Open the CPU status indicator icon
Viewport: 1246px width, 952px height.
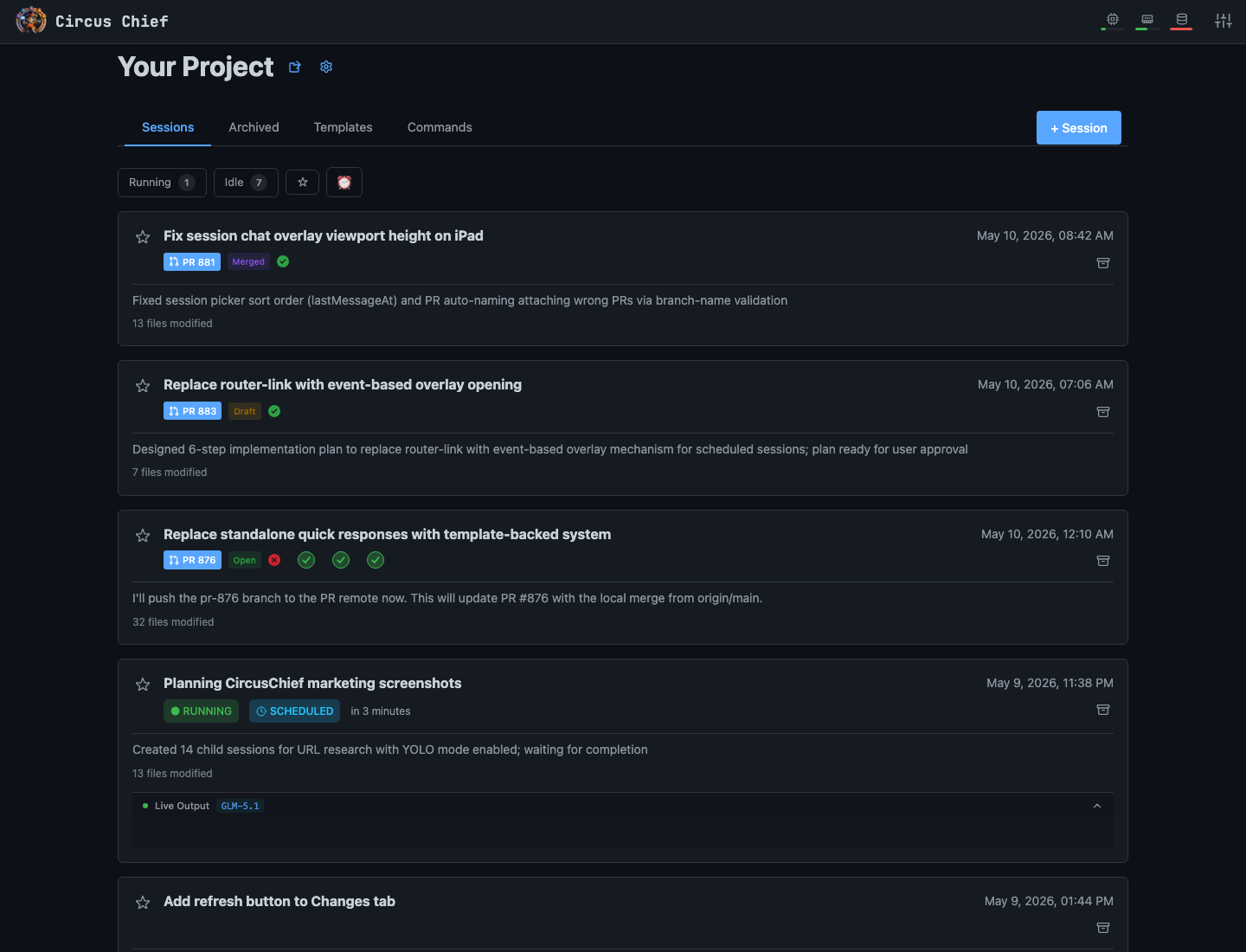[x=1113, y=19]
